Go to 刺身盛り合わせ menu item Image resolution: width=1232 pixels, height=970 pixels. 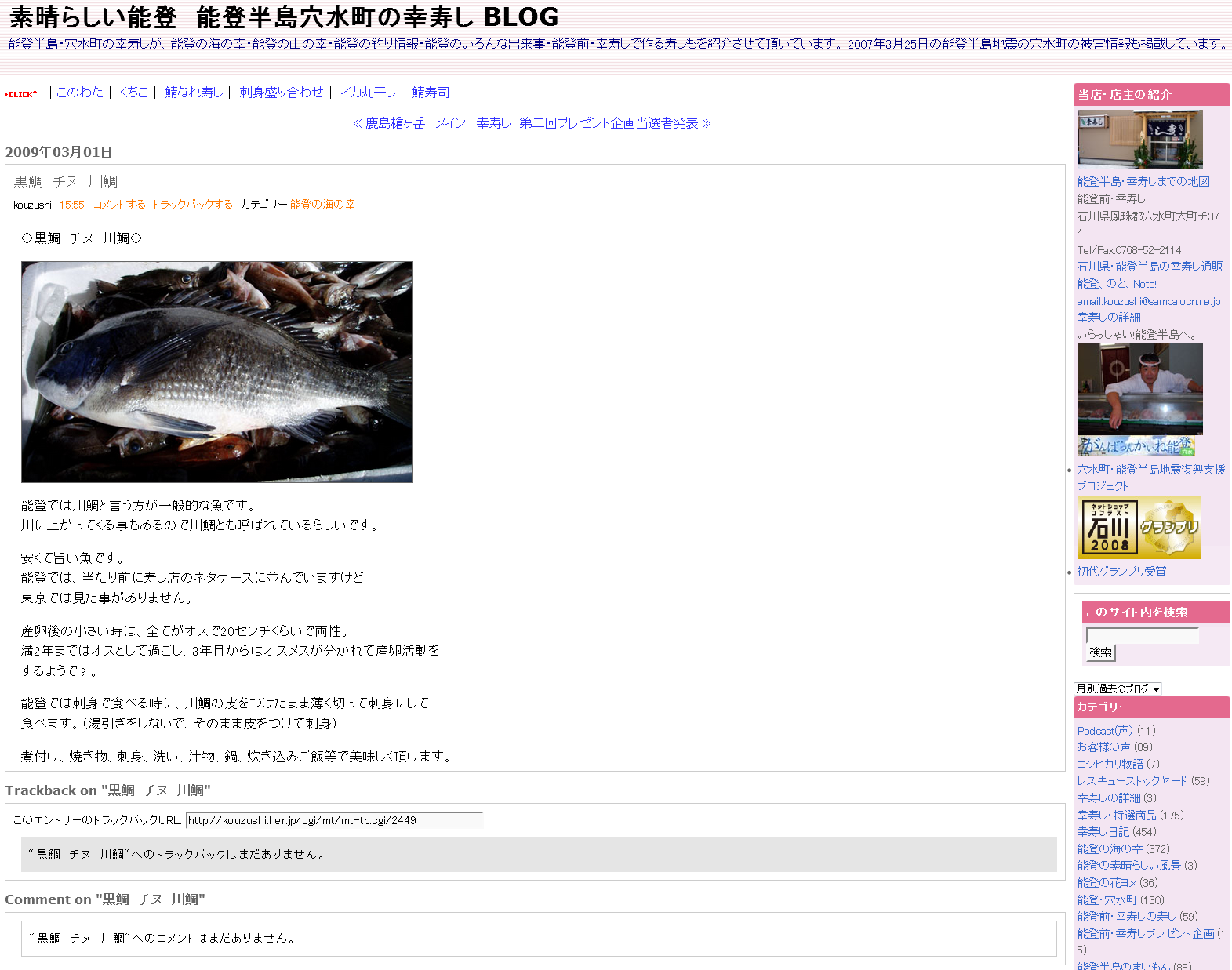point(281,93)
